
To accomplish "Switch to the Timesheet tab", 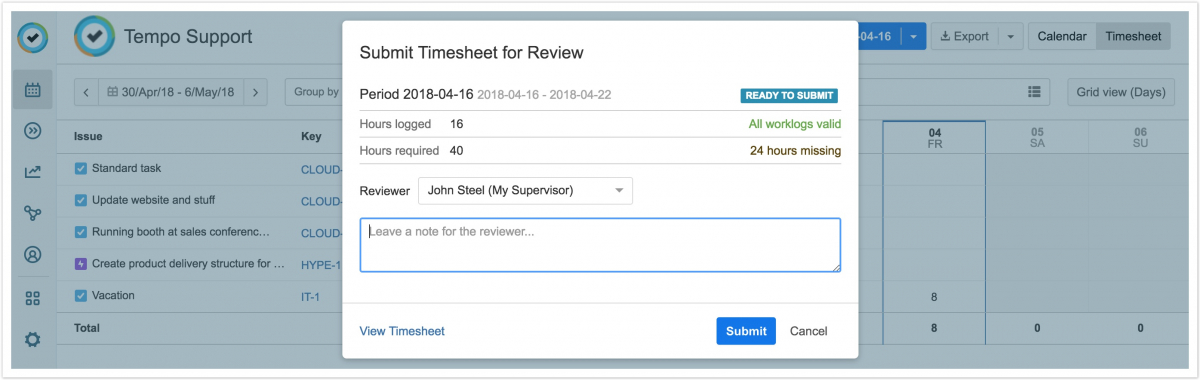I will coord(1134,37).
